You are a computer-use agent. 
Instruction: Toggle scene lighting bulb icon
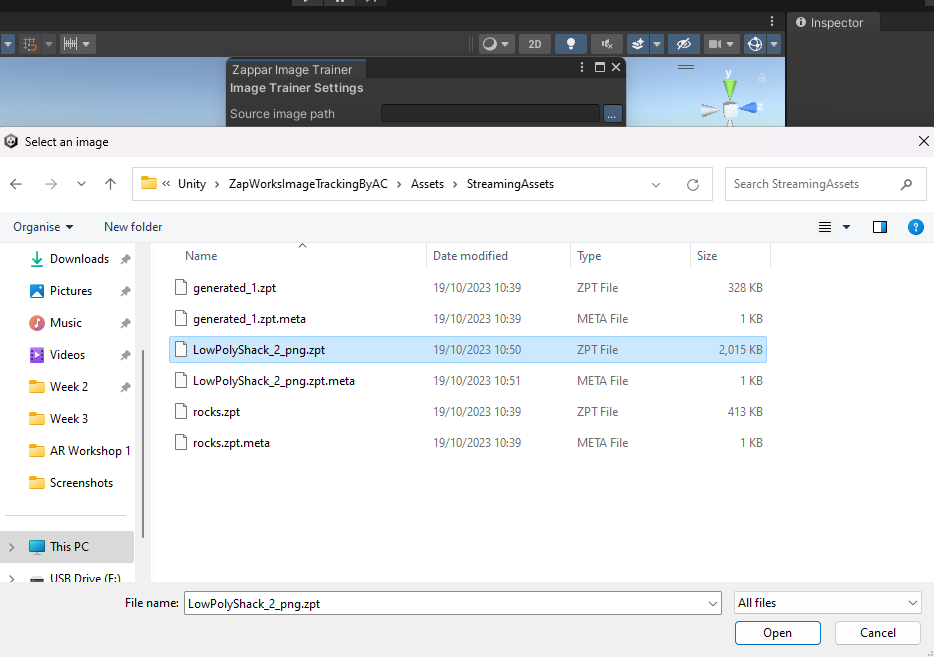coord(571,44)
